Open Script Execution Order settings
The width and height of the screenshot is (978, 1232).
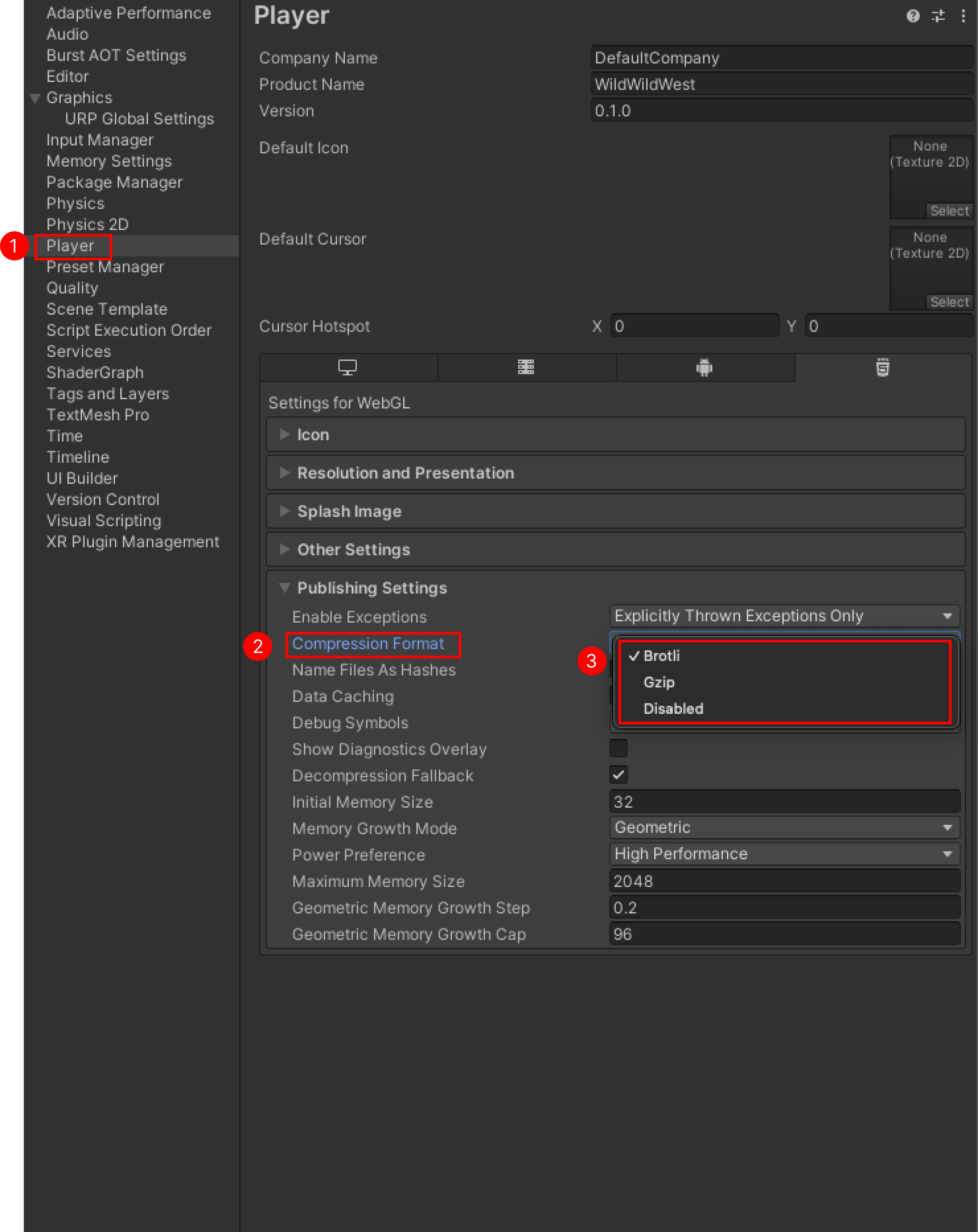[x=129, y=330]
